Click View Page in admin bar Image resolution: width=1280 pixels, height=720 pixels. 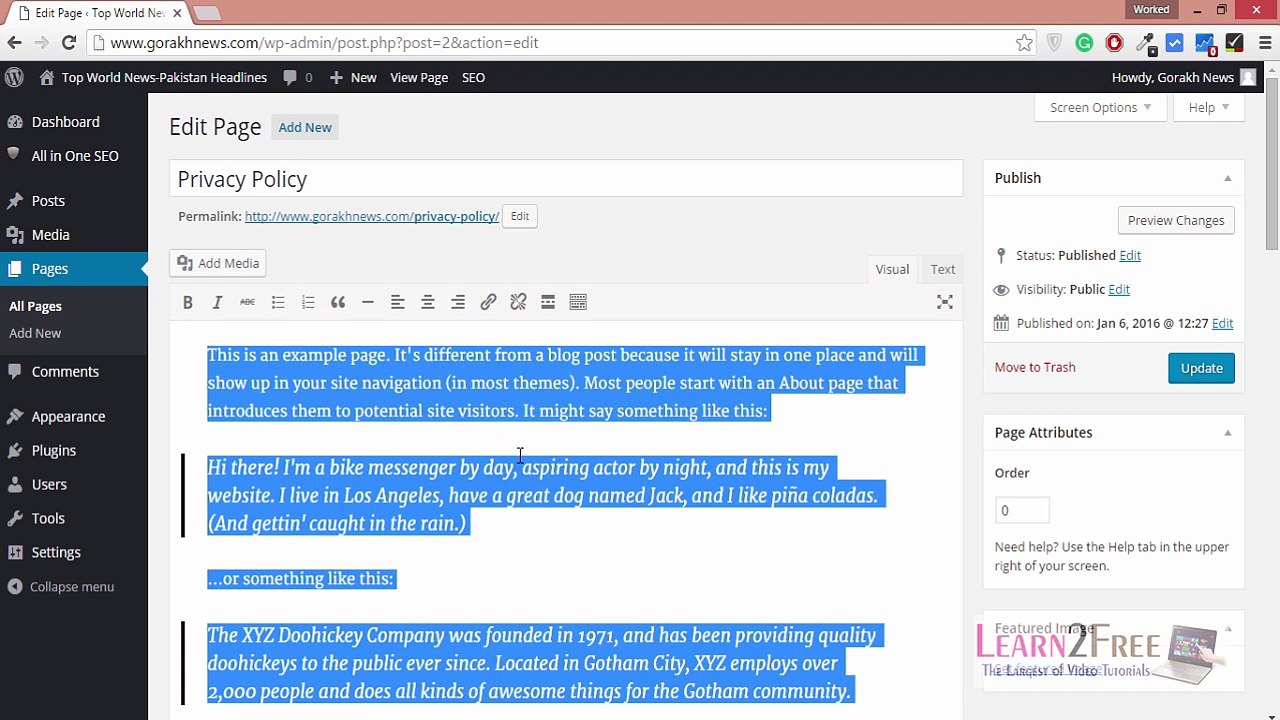(419, 77)
